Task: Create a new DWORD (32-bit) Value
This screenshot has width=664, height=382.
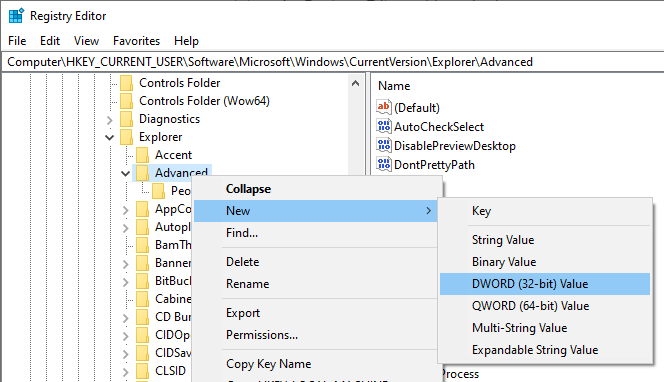Action: [x=545, y=284]
